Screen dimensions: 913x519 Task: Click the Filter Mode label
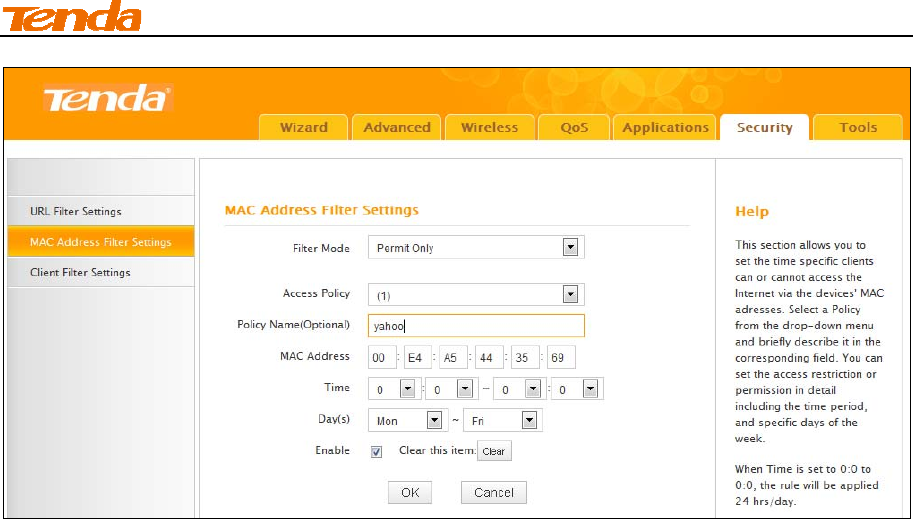[x=321, y=249]
